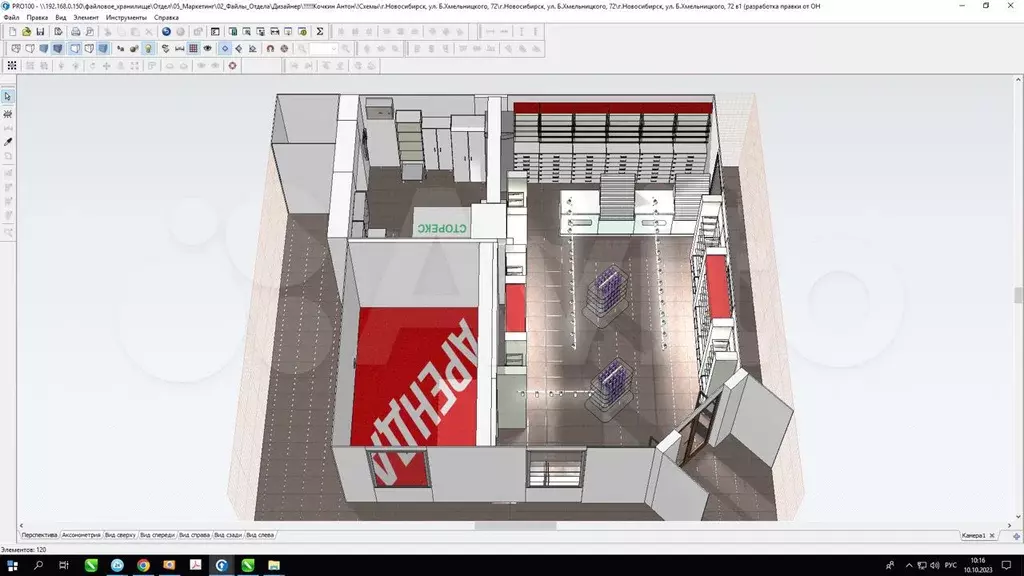
Task: Toggle the highlighted blue diamond snap icon
Action: tap(225, 48)
